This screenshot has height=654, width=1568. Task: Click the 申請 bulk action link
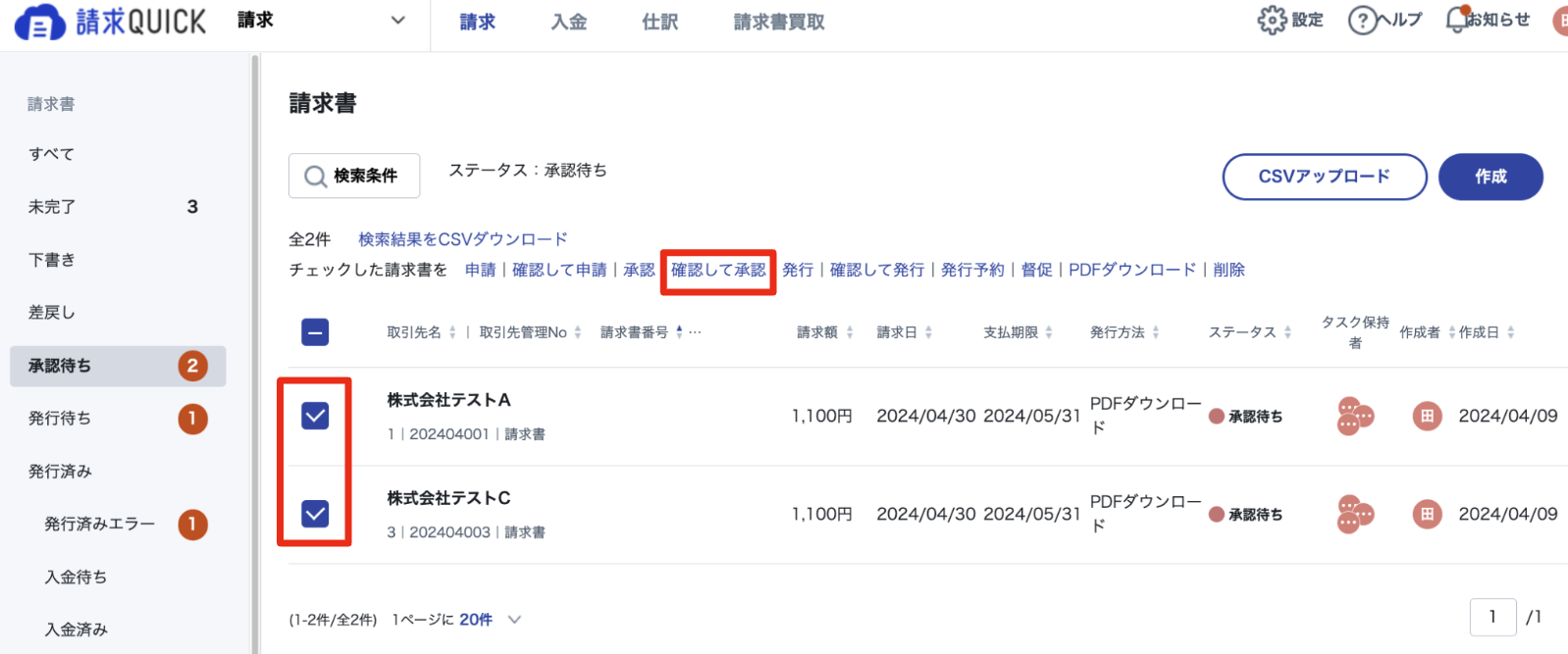481,270
